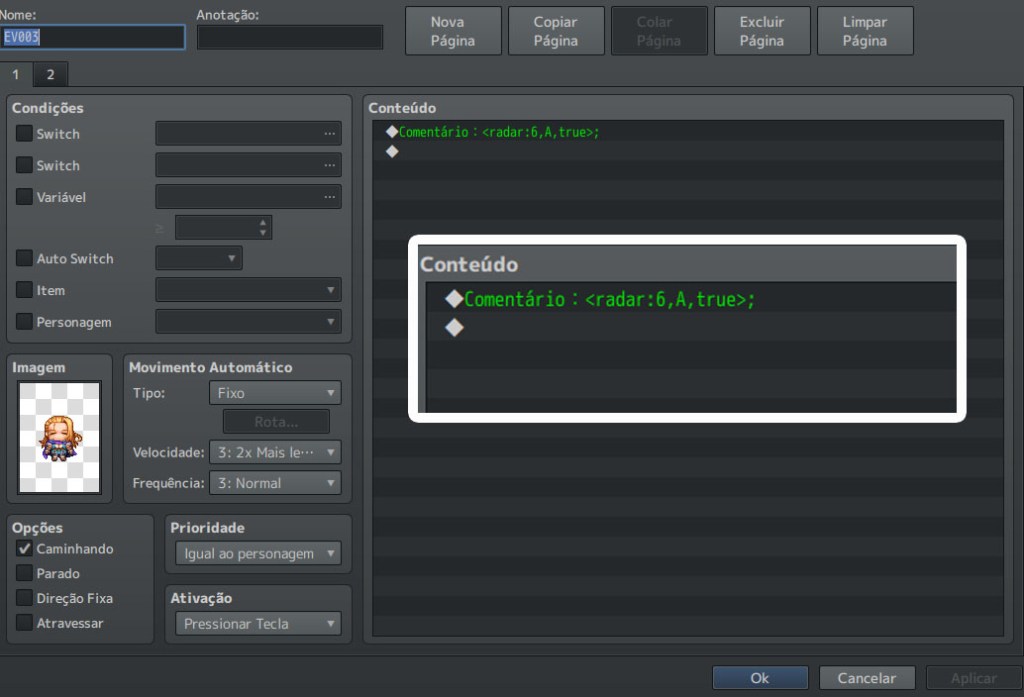
Task: Open the Tipo movement dropdown showing Fixo
Action: [x=275, y=393]
